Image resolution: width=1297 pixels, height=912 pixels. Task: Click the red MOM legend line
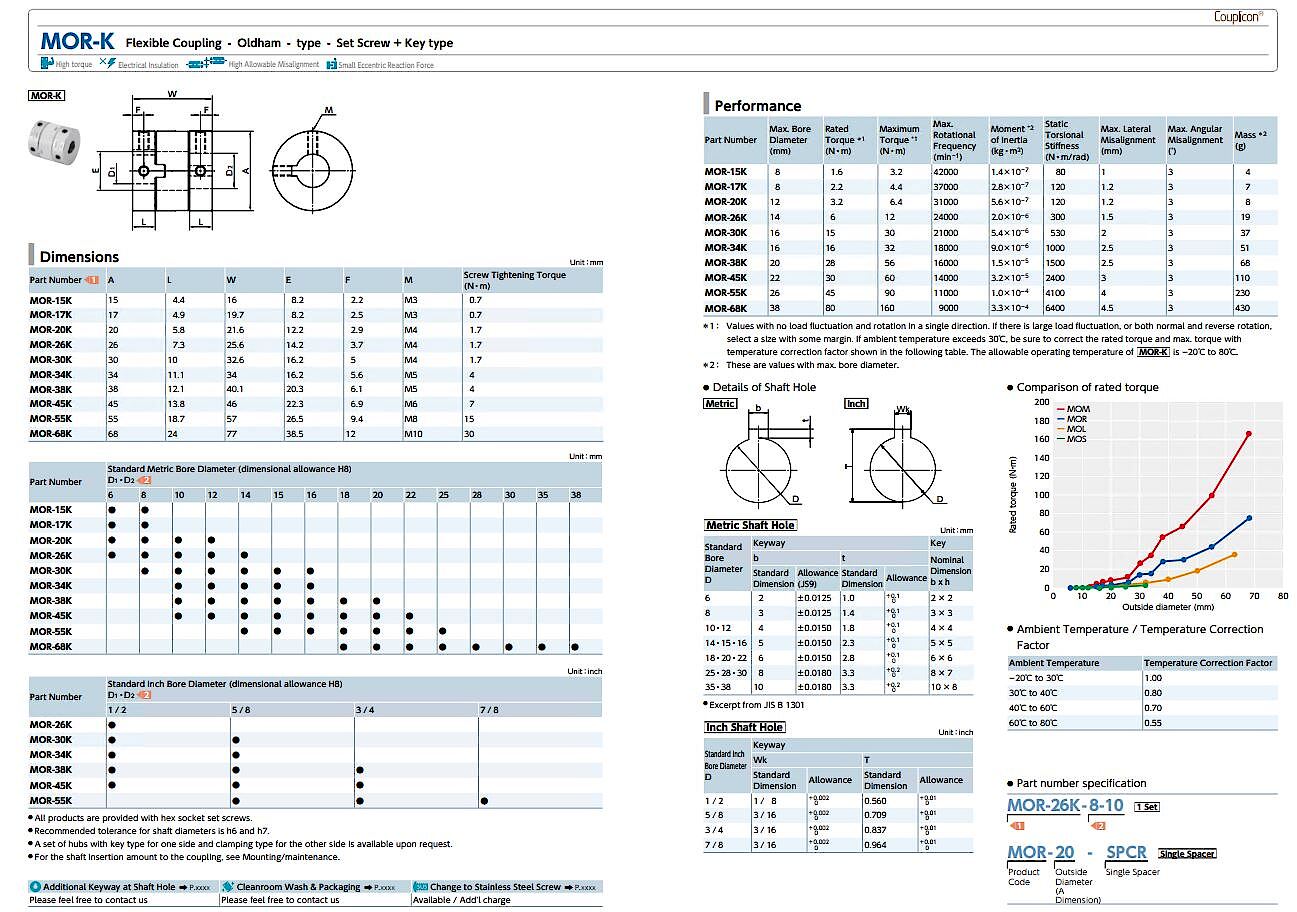[x=1061, y=409]
